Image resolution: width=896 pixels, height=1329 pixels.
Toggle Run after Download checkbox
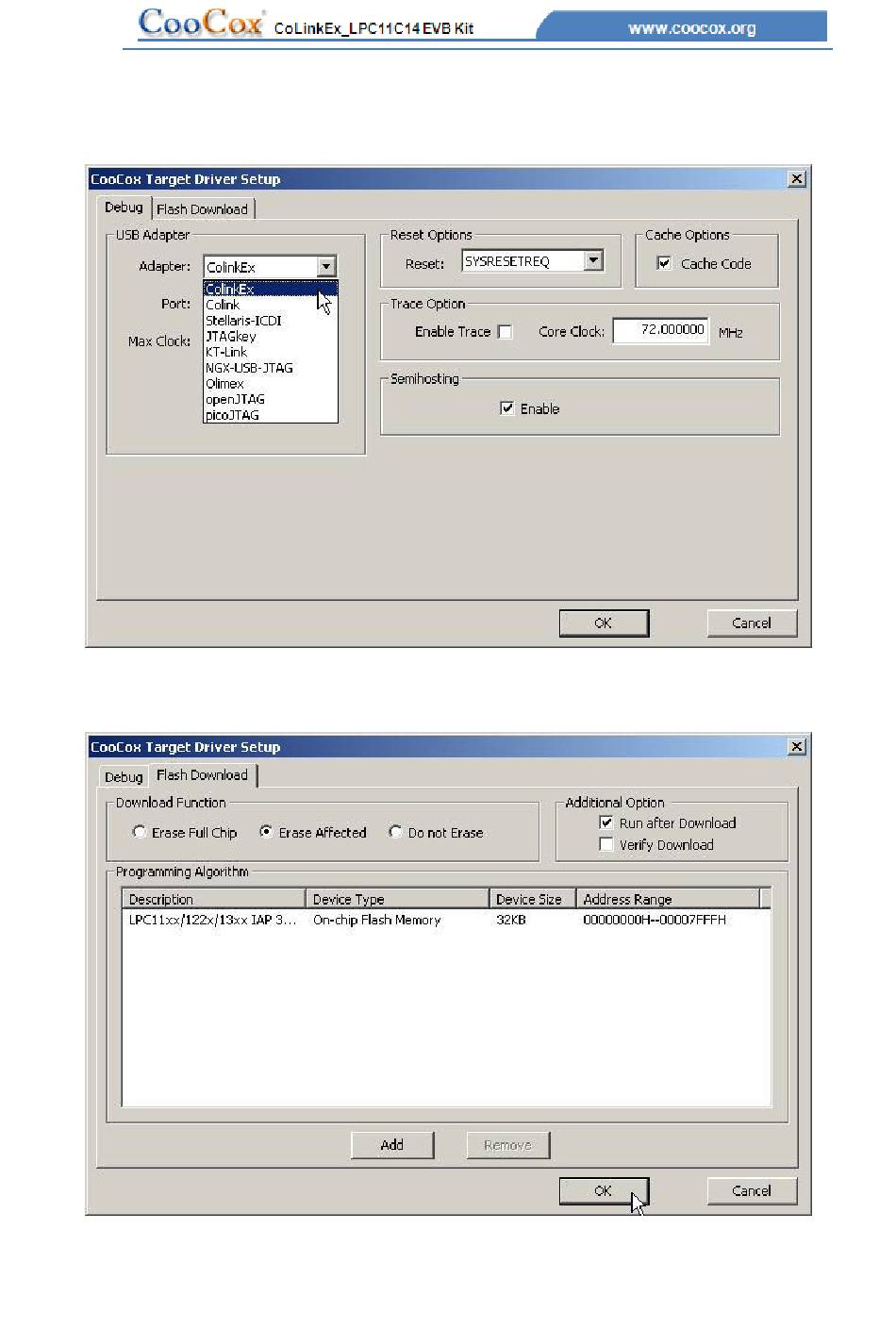[606, 822]
